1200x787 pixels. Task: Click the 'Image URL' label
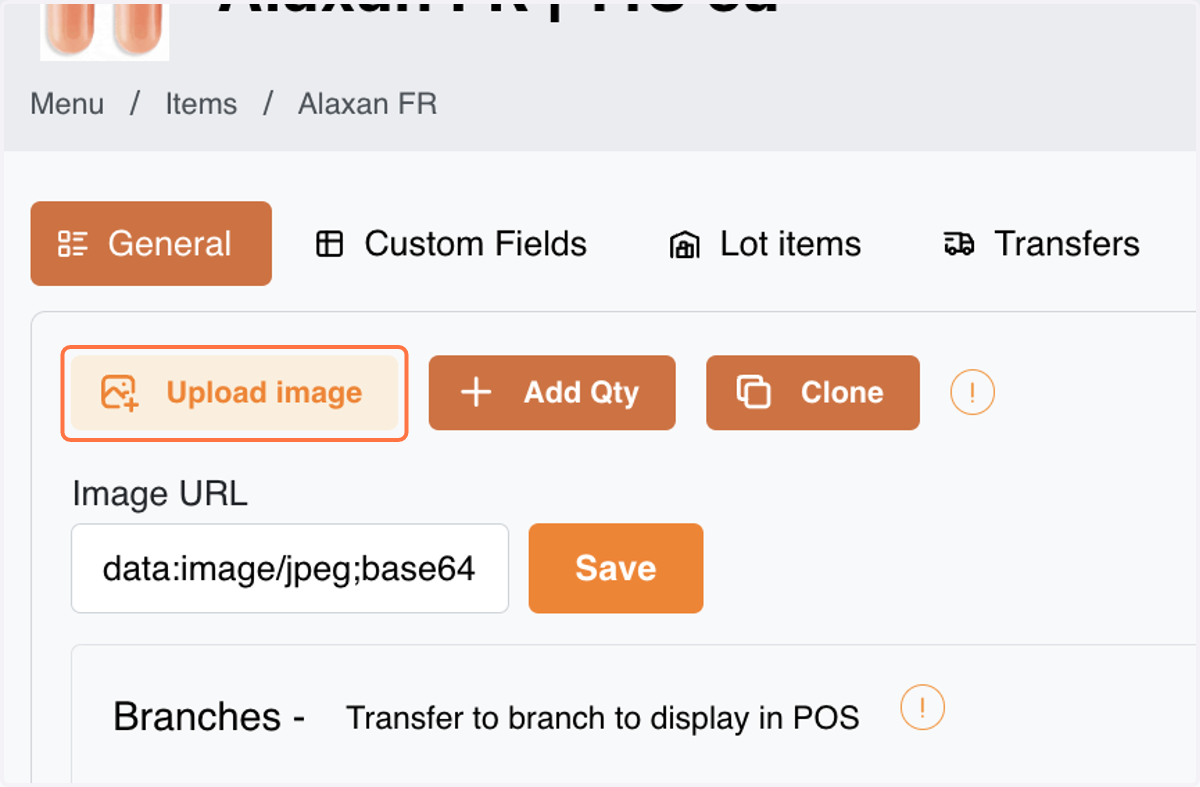pyautogui.click(x=160, y=493)
